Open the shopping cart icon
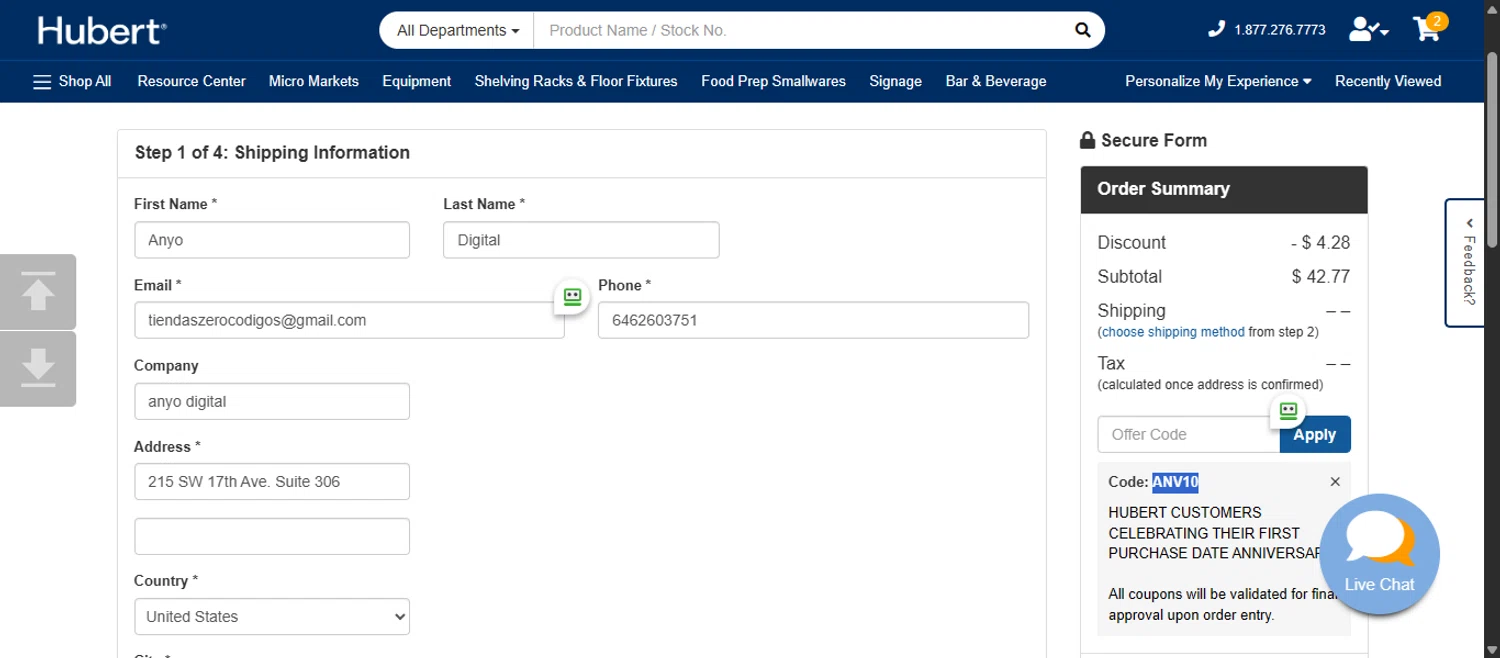 [1430, 27]
